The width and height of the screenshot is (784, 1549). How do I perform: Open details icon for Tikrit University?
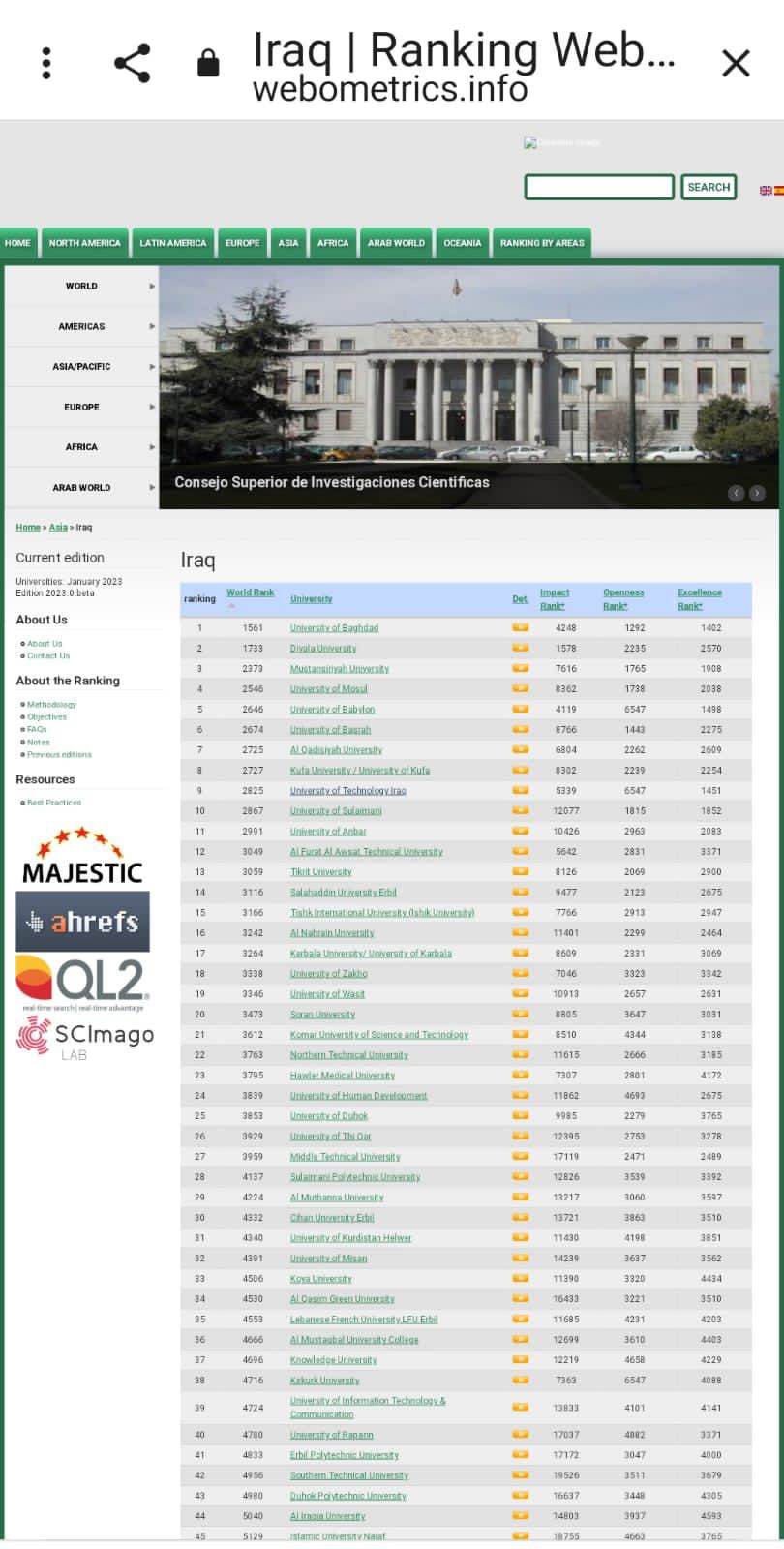pyautogui.click(x=521, y=871)
